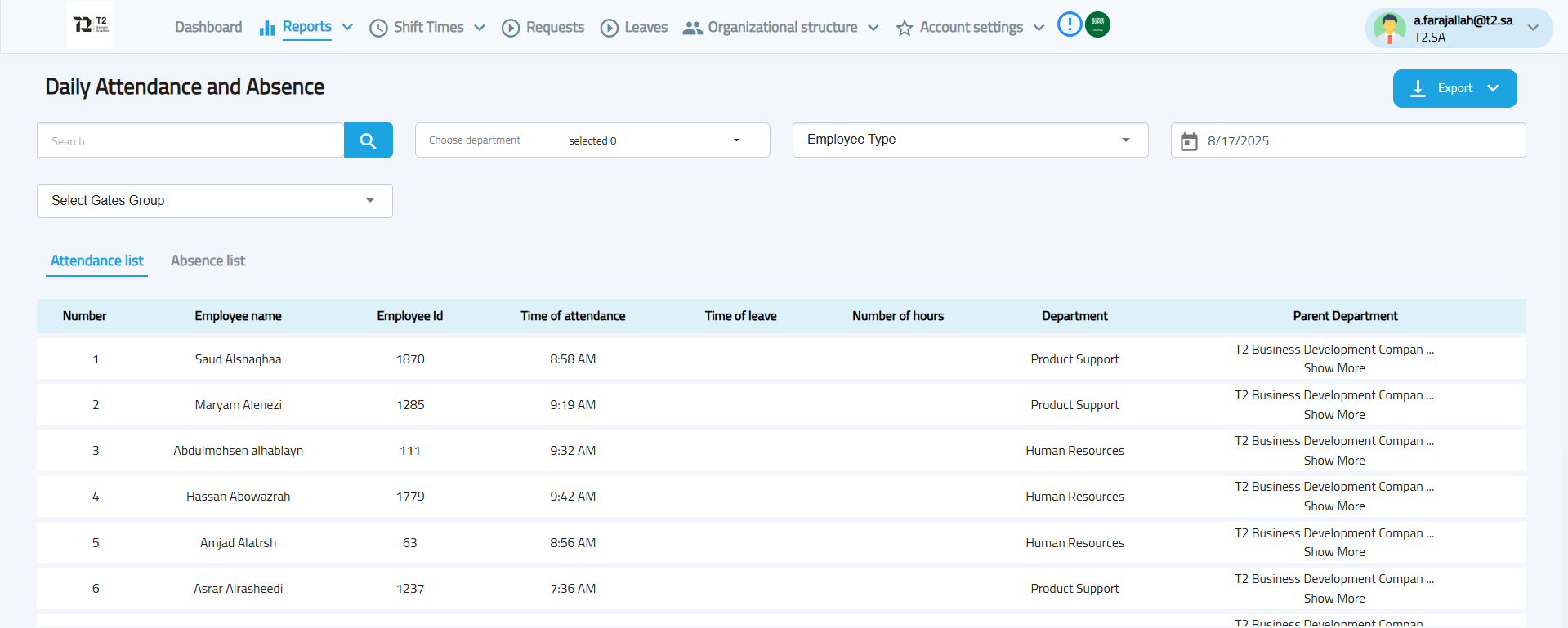Click the calendar icon beside the date

click(1189, 141)
